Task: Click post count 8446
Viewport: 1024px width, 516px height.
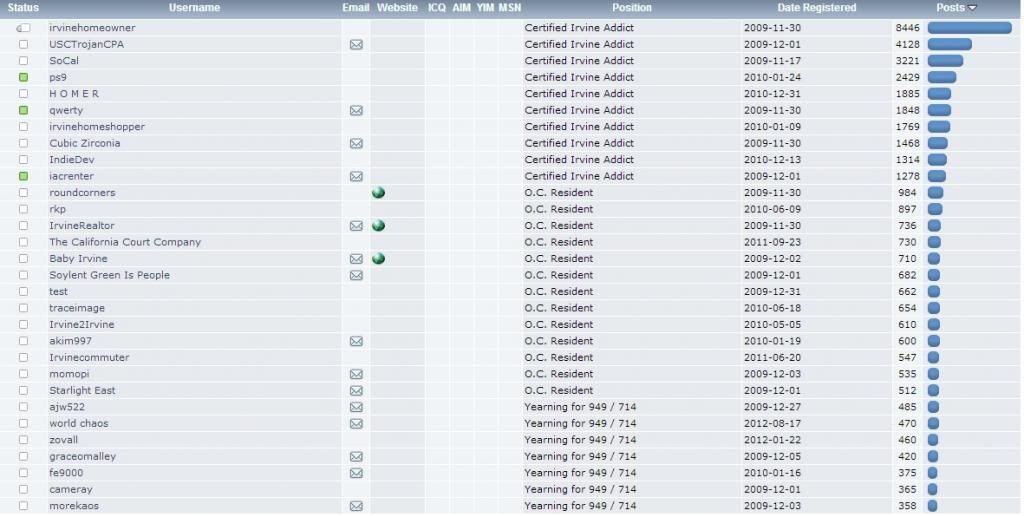Action: coord(908,28)
